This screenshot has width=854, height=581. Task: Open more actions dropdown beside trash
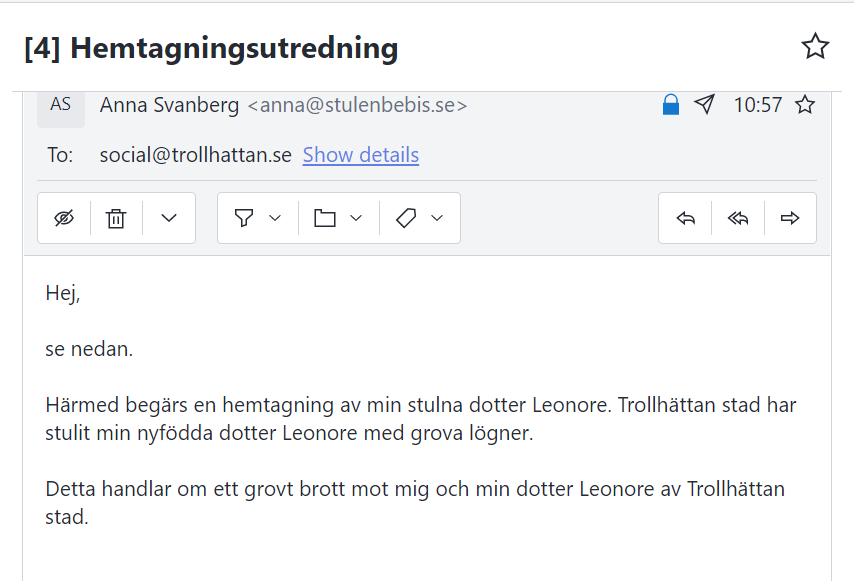(x=169, y=218)
